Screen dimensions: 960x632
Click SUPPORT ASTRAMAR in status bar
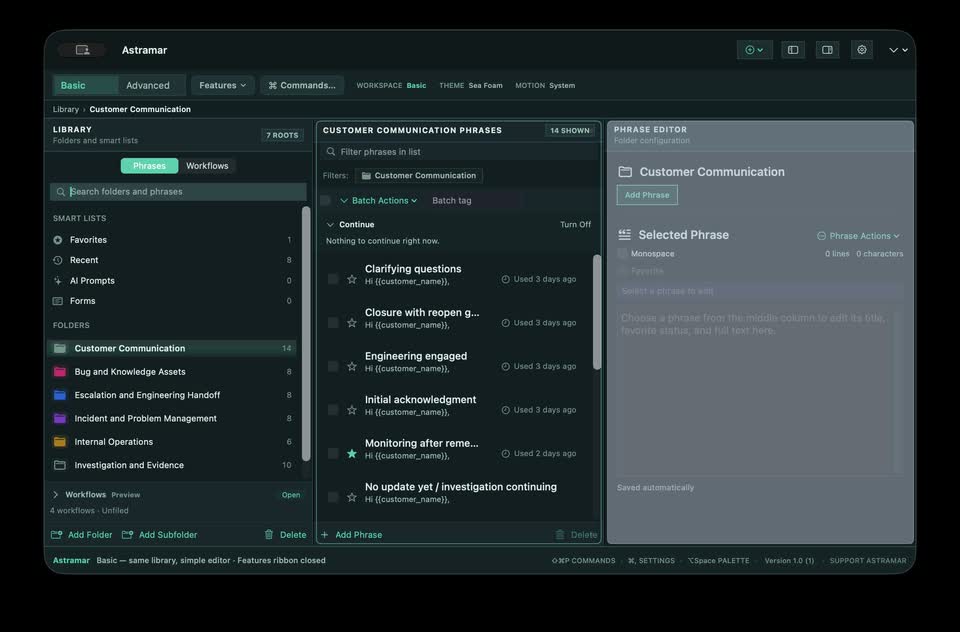[x=868, y=560]
